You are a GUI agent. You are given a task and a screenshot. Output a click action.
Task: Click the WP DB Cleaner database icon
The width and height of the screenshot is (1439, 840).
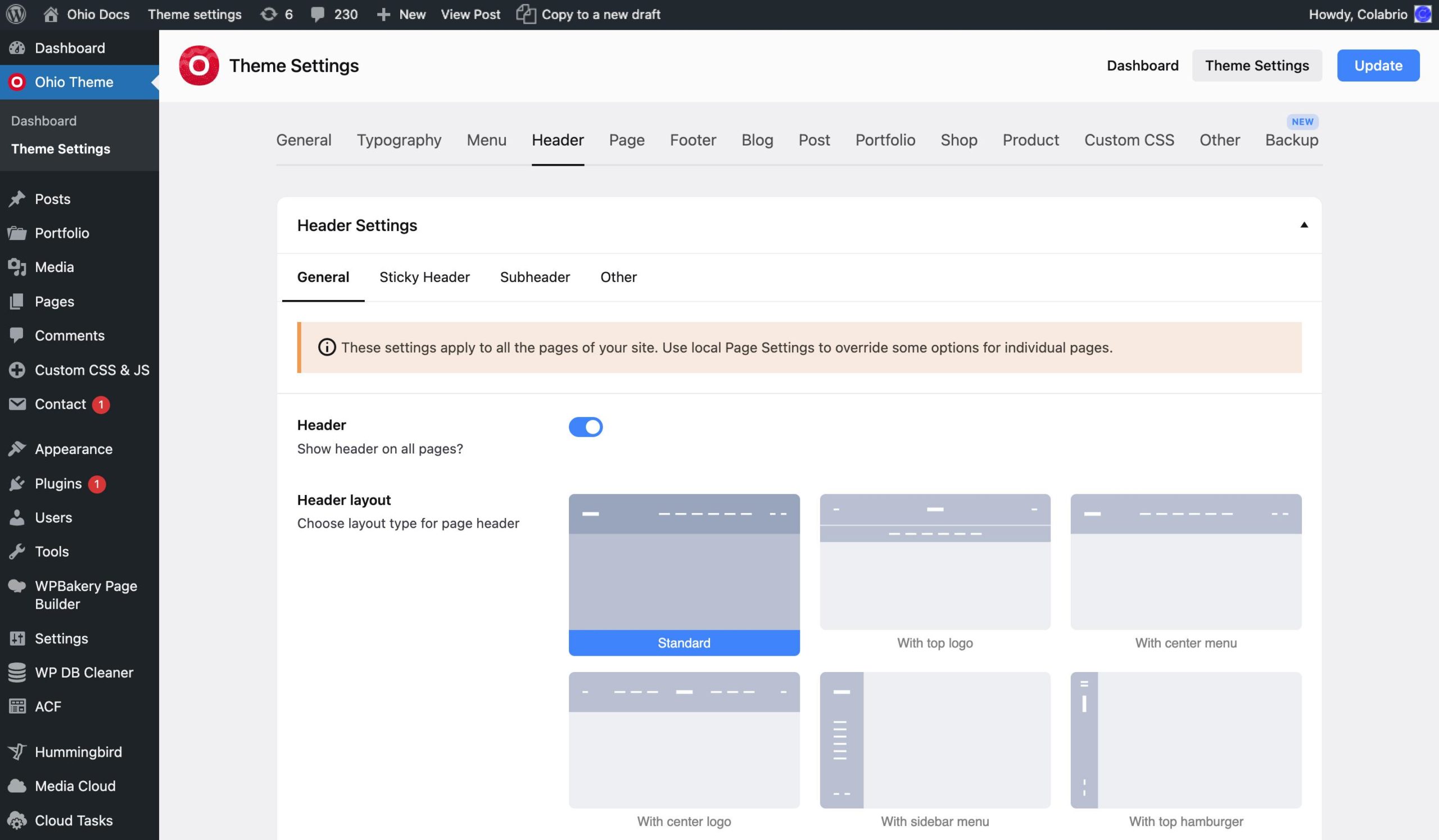pyautogui.click(x=17, y=673)
